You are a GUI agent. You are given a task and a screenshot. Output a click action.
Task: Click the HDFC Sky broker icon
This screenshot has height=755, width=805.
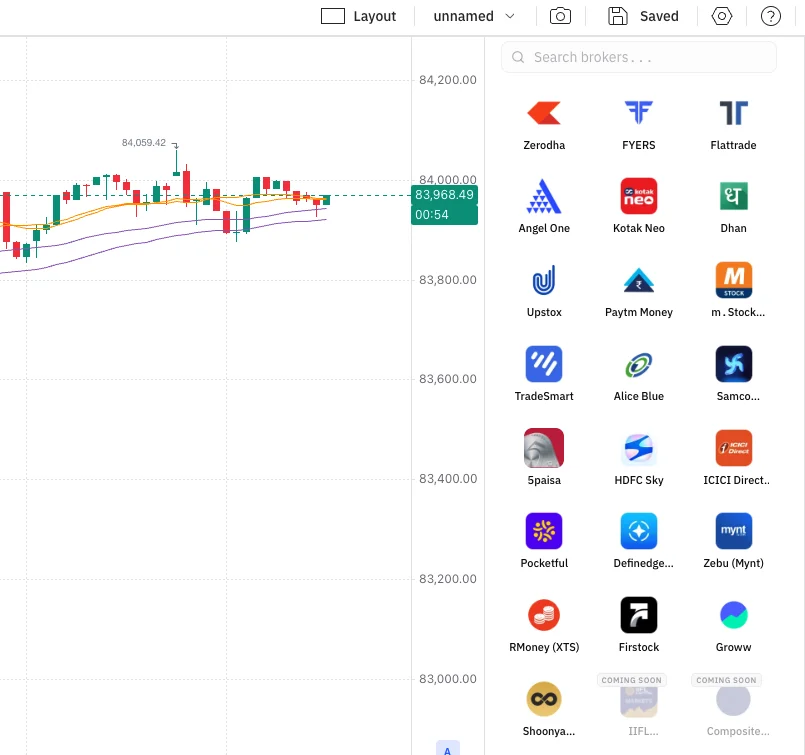tap(639, 448)
